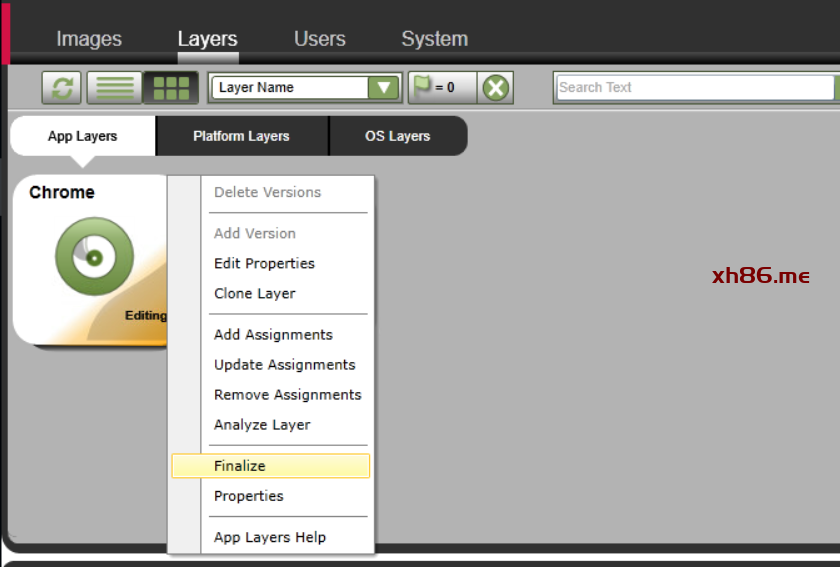840x567 pixels.
Task: Switch to list view layout
Action: 114,88
